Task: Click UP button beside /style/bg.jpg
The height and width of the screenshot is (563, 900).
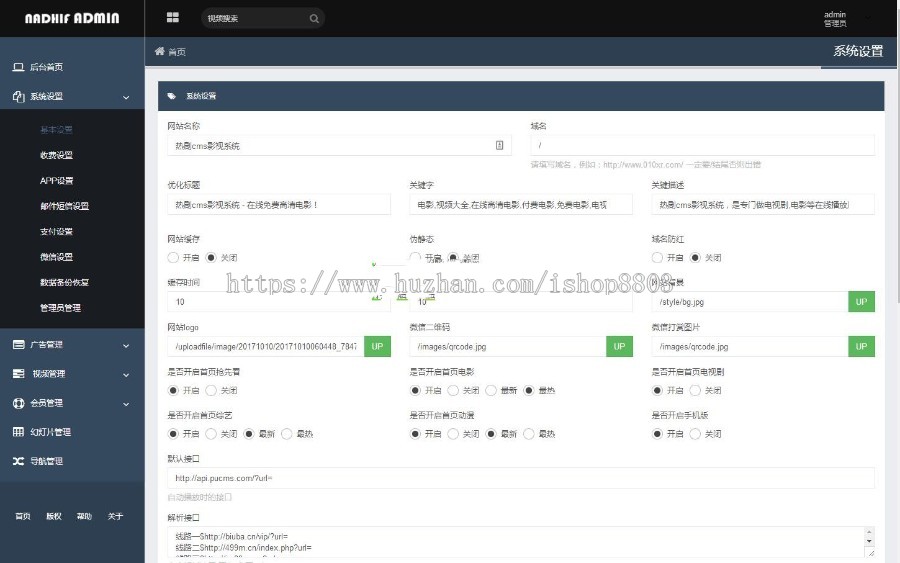Action: 862,301
